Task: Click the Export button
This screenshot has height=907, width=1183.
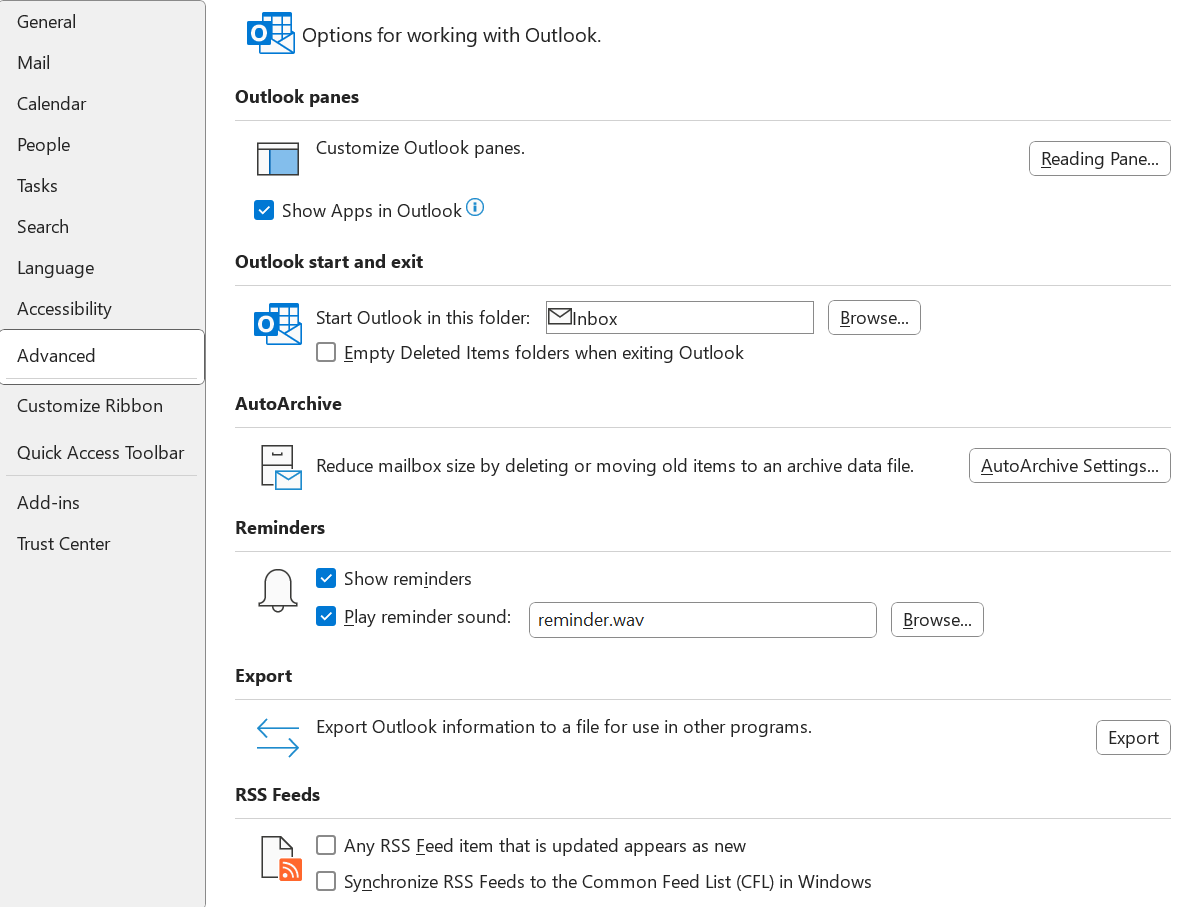Action: (x=1133, y=737)
